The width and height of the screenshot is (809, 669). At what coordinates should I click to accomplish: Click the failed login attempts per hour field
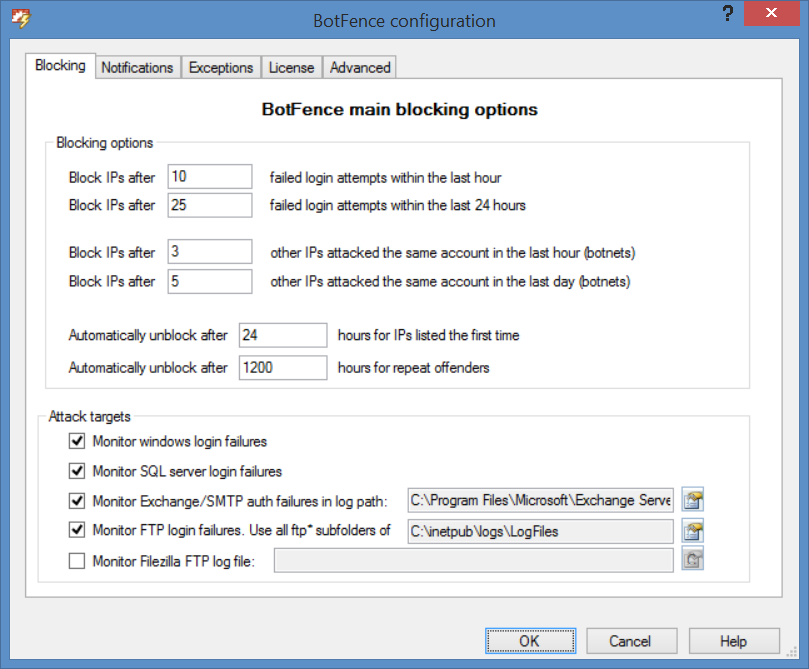(x=209, y=176)
